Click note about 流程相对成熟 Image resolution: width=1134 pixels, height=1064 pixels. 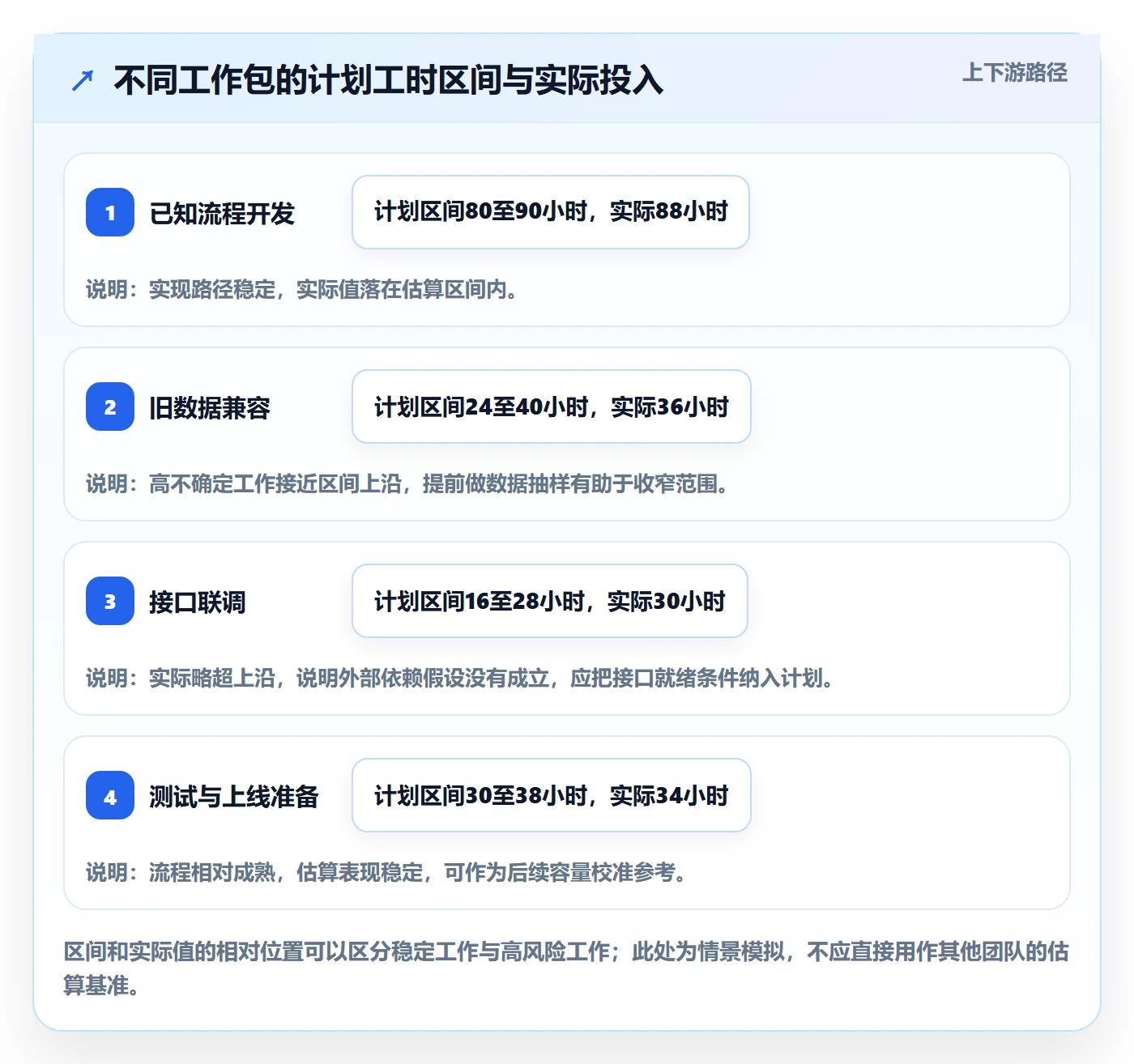(x=386, y=873)
